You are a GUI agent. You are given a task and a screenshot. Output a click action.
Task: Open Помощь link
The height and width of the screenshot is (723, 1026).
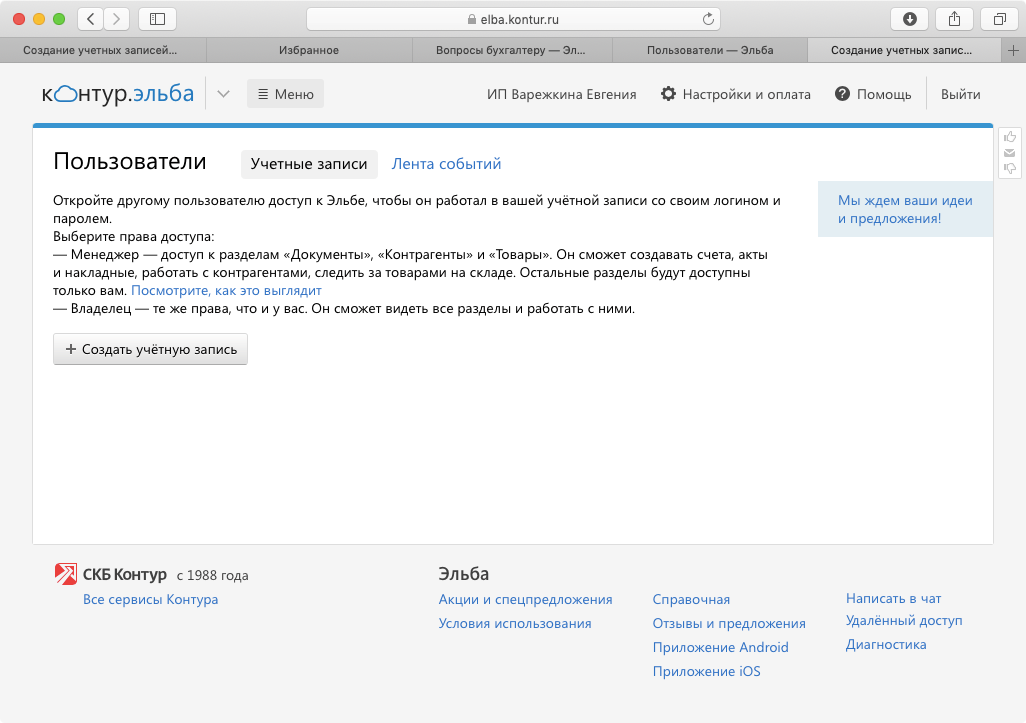click(x=884, y=94)
